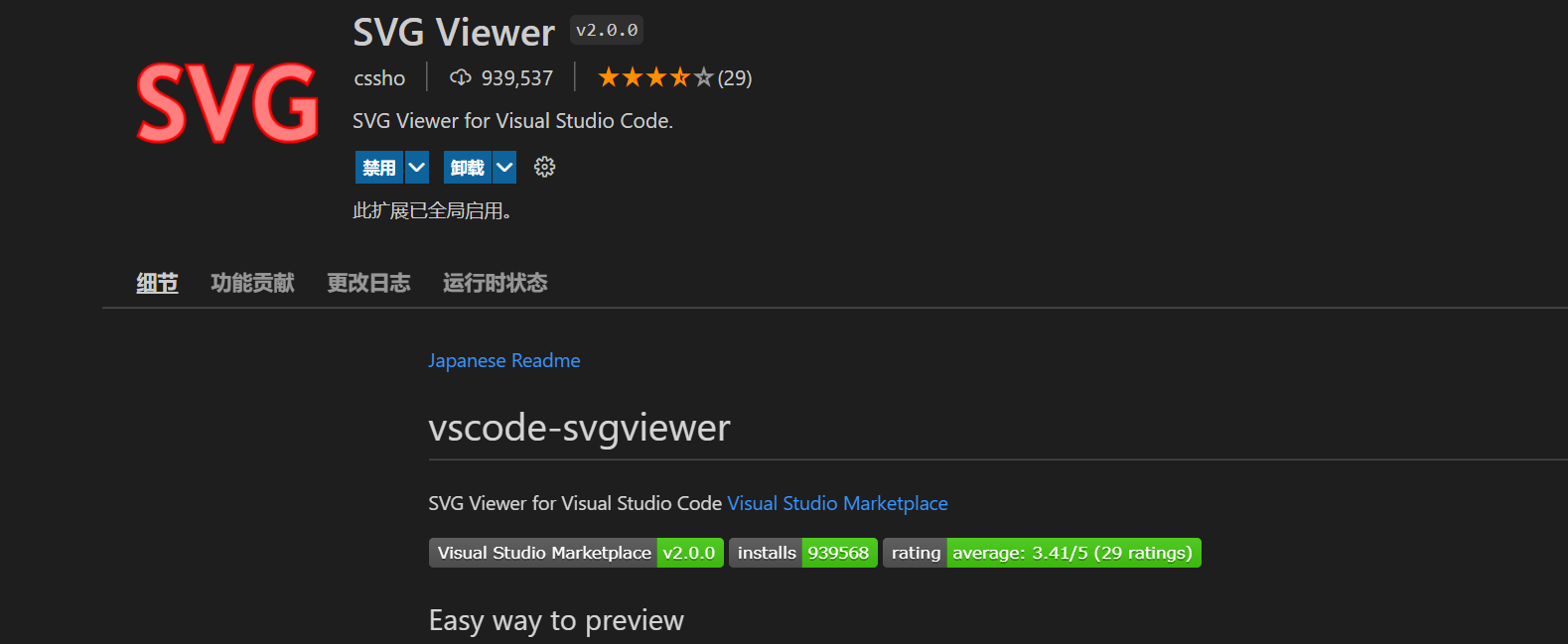The image size is (1568, 644).
Task: Click the installs 939568 badge
Action: tap(803, 553)
